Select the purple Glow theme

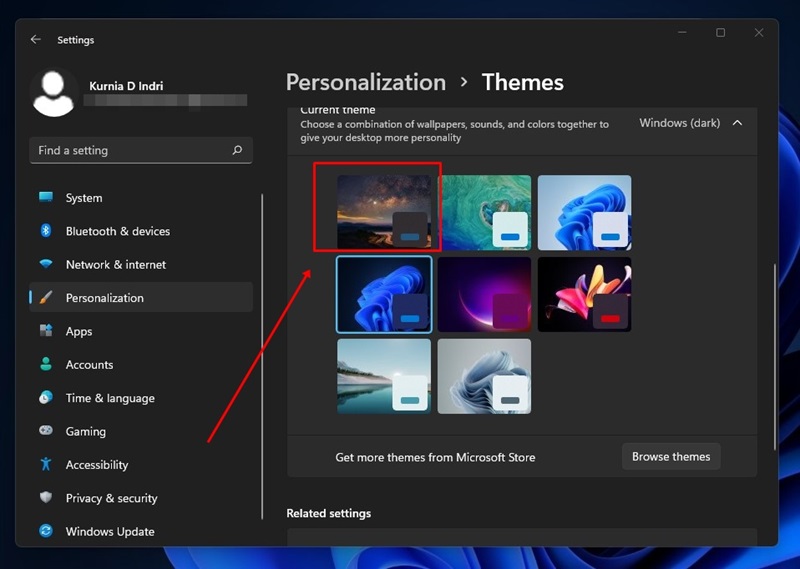[484, 294]
